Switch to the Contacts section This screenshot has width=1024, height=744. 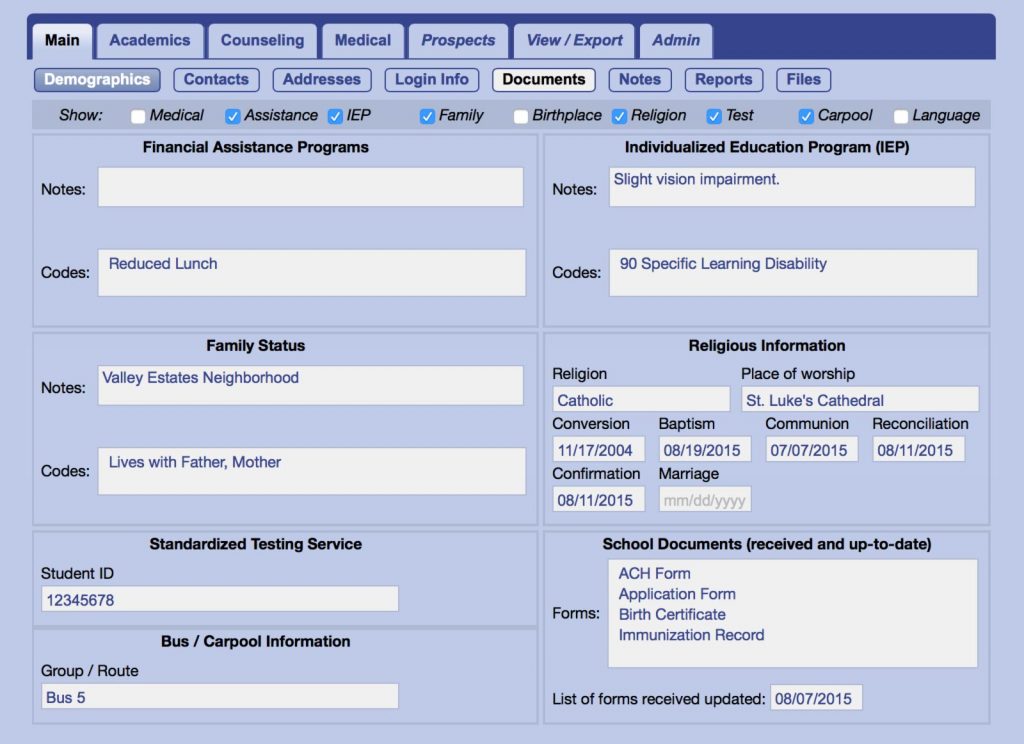pyautogui.click(x=216, y=79)
